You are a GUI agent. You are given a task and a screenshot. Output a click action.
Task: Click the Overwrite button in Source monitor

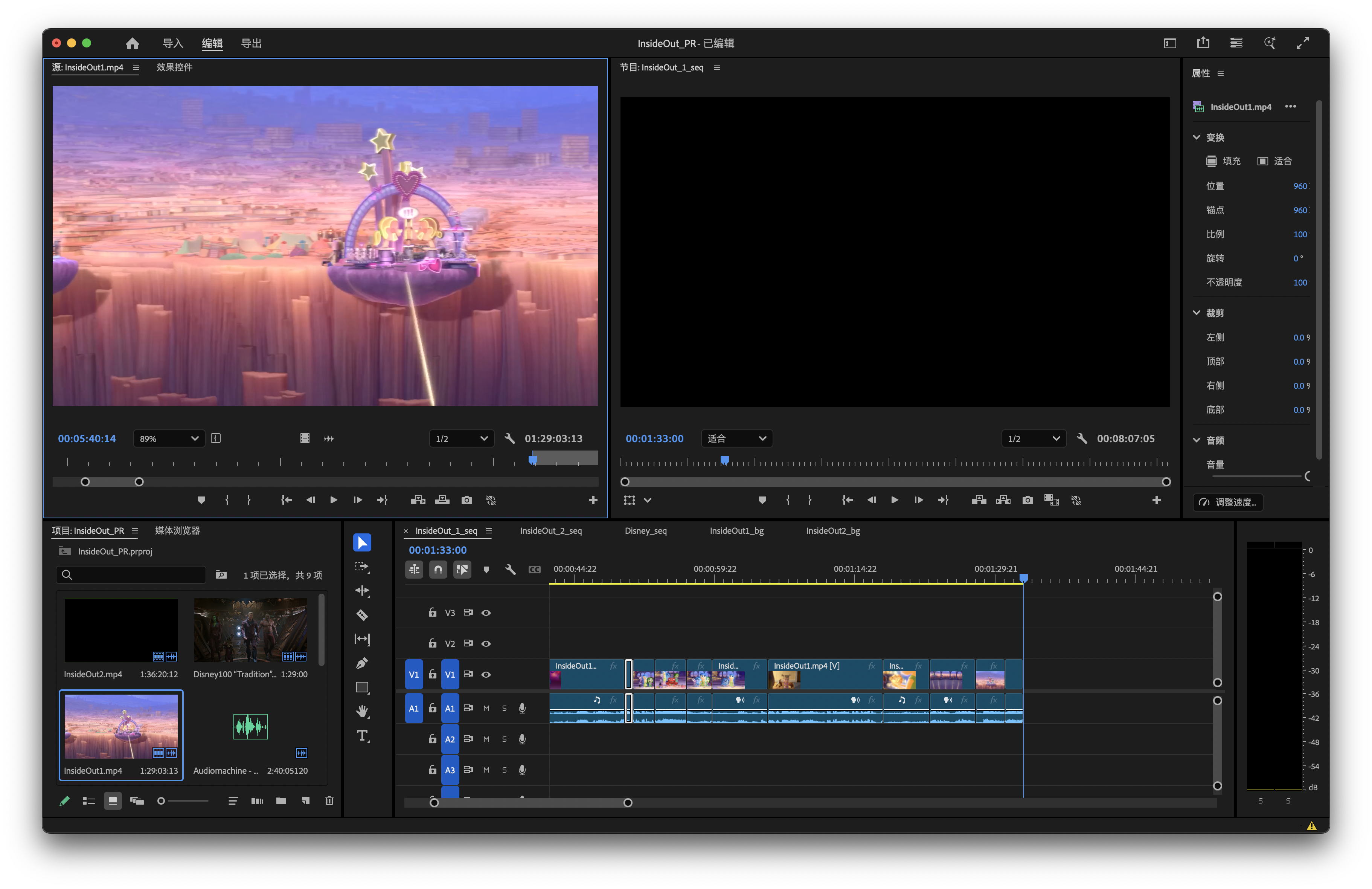pos(442,500)
